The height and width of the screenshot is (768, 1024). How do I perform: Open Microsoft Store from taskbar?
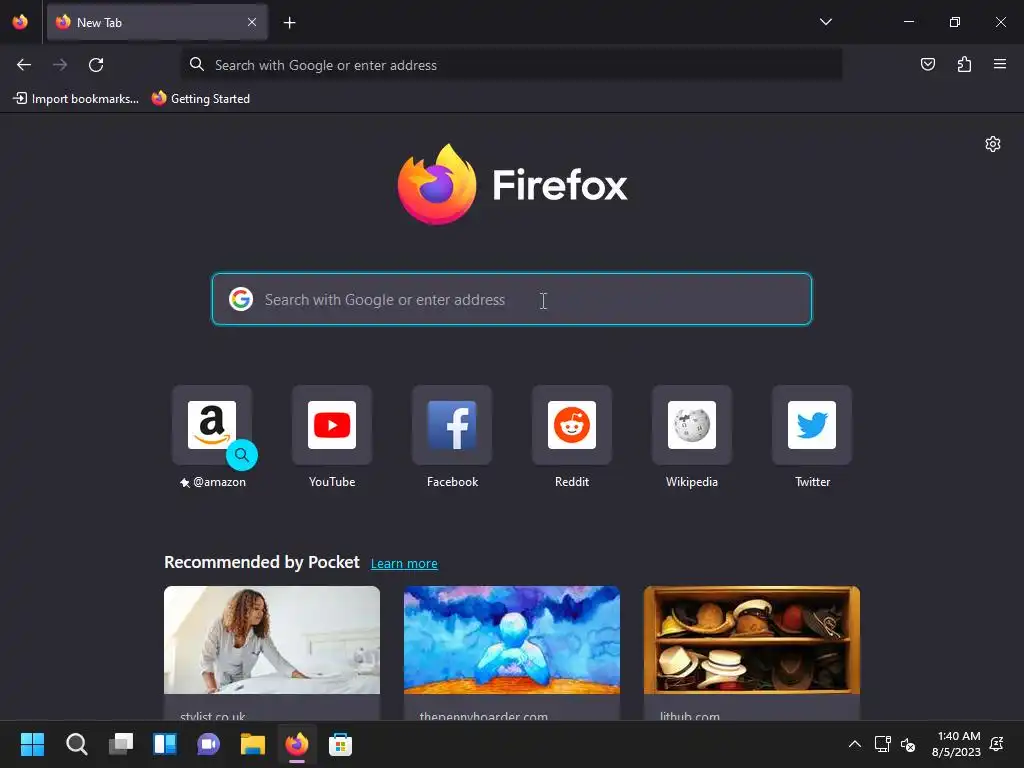pos(340,744)
